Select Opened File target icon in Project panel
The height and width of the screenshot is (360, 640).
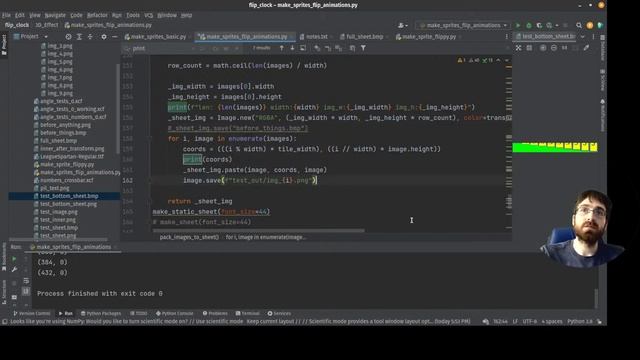click(x=69, y=37)
